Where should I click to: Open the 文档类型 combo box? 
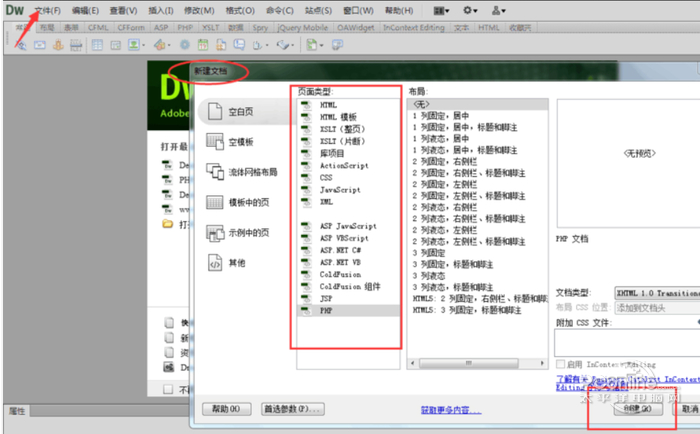tap(657, 293)
